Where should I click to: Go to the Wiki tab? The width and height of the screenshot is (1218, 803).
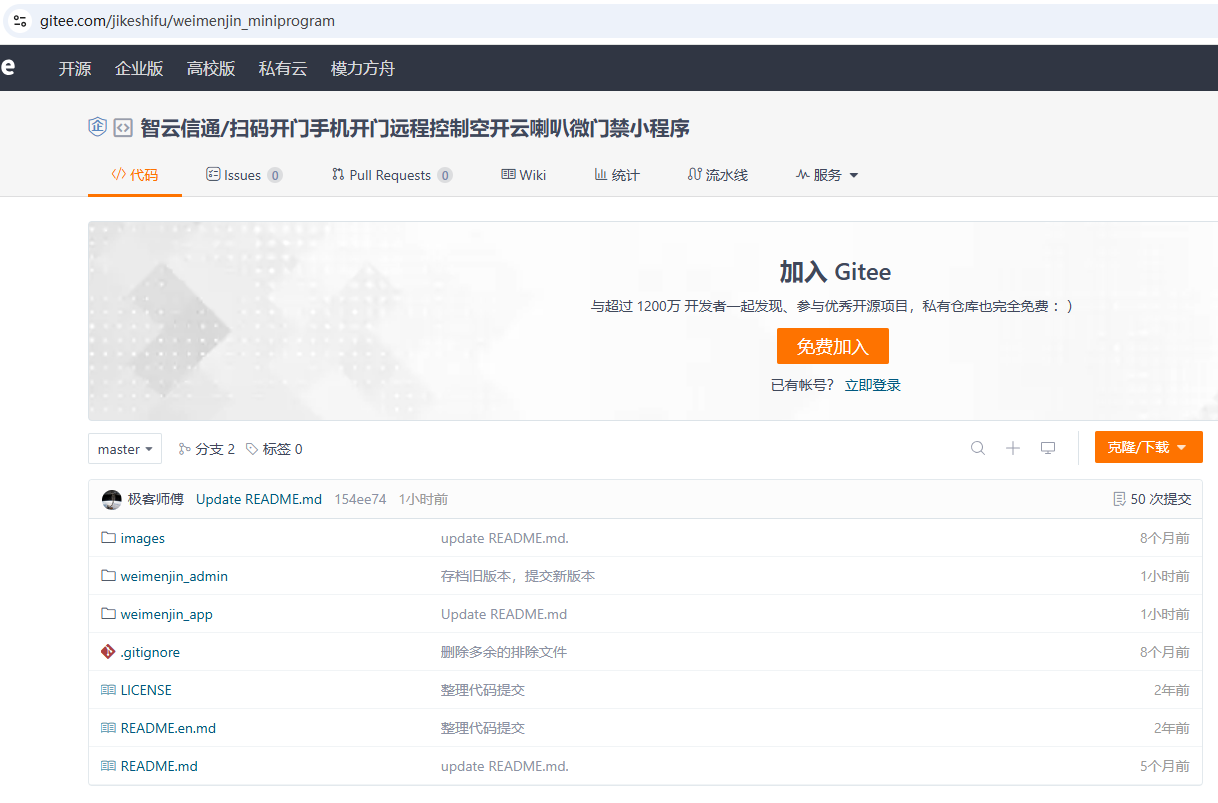(x=524, y=175)
